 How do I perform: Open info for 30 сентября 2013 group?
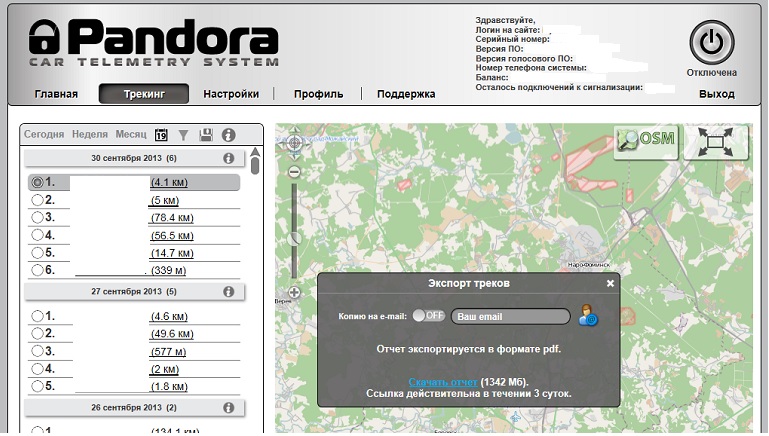pos(228,159)
